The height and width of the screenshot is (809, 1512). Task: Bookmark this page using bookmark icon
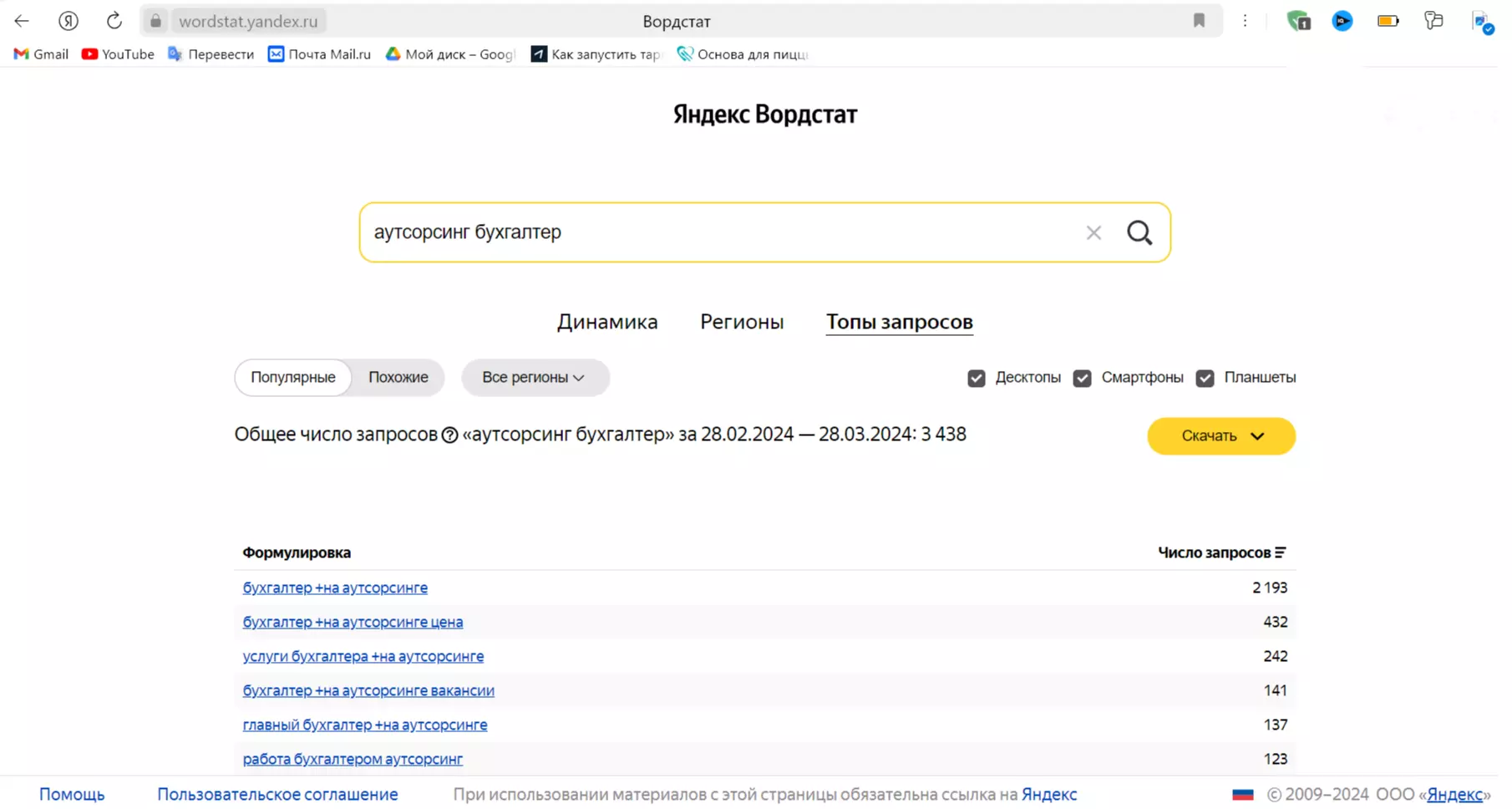(1199, 21)
